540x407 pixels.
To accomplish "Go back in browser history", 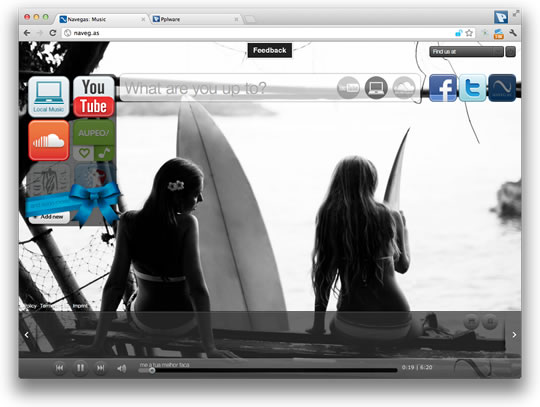I will click(x=27, y=33).
